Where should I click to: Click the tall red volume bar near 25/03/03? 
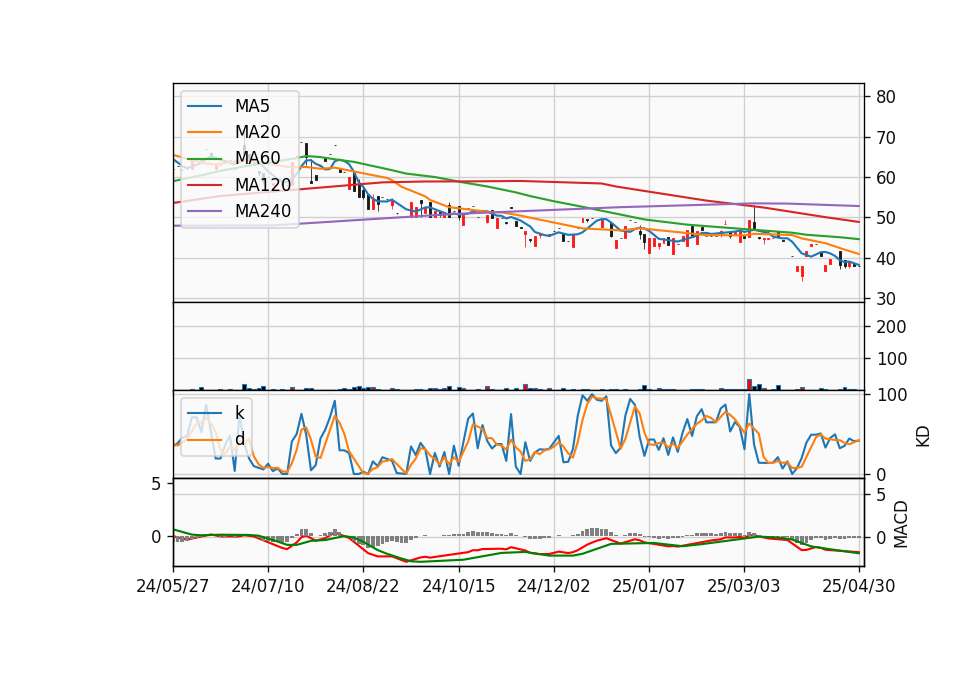[x=749, y=384]
